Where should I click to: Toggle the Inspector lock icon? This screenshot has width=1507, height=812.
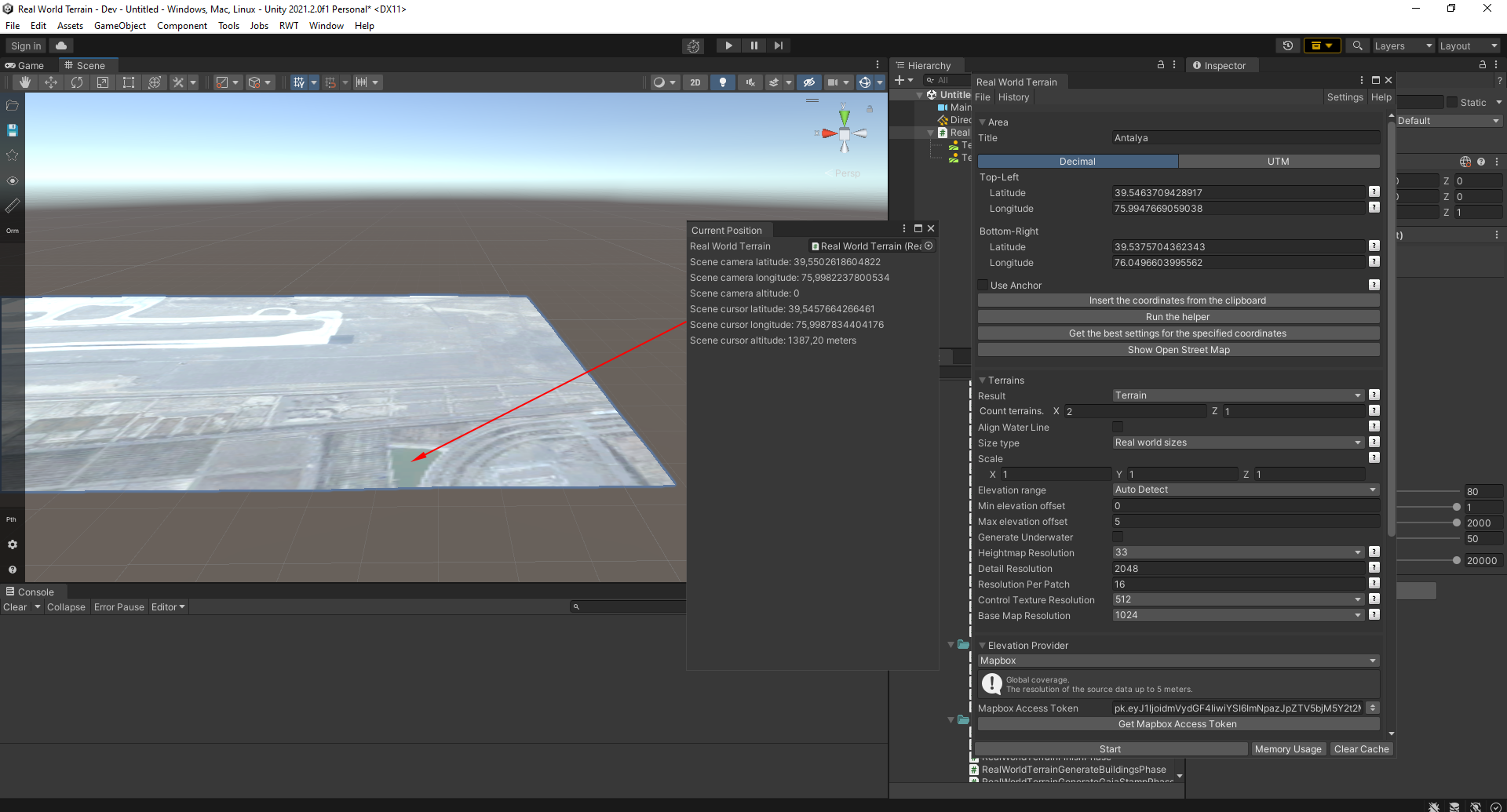1483,64
